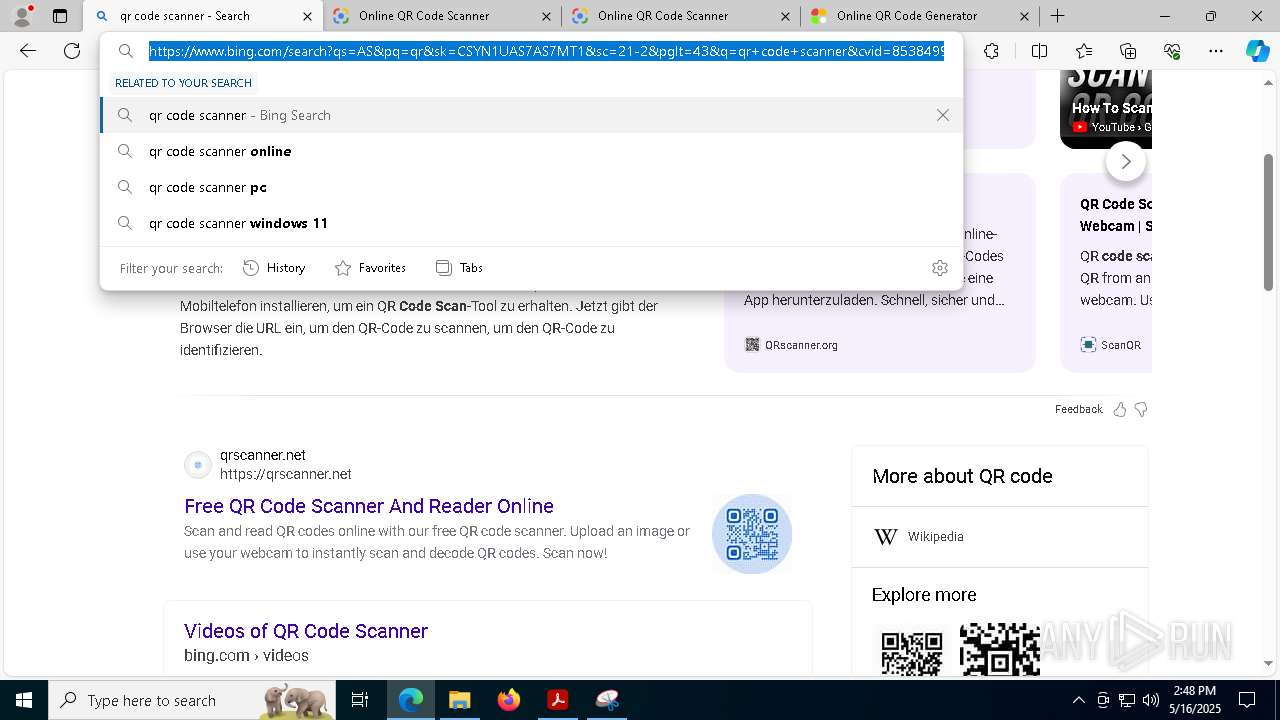The width and height of the screenshot is (1280, 720).
Task: Open ScanQR source link
Action: click(1110, 345)
